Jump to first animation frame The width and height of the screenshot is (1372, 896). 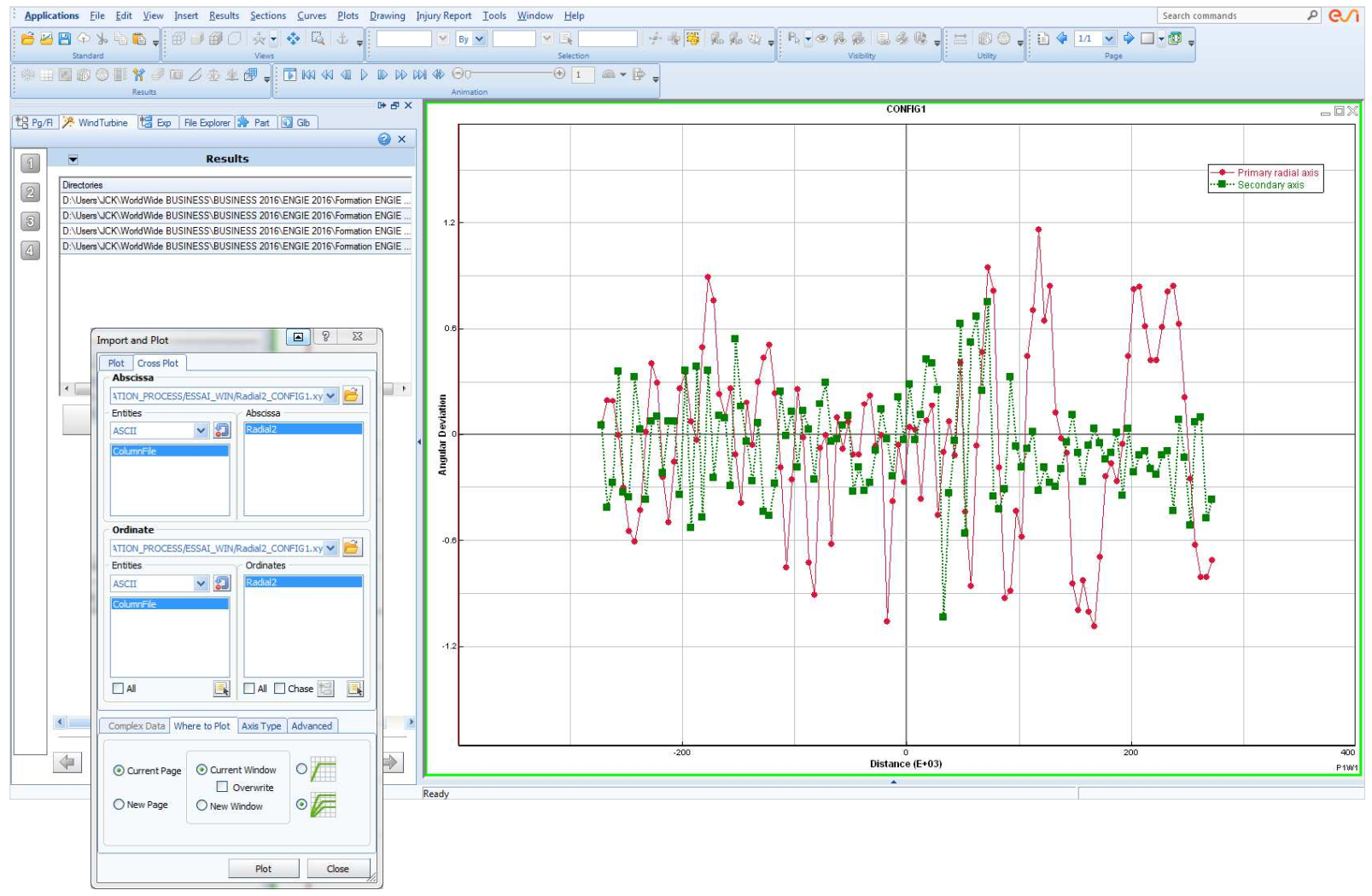[x=309, y=75]
